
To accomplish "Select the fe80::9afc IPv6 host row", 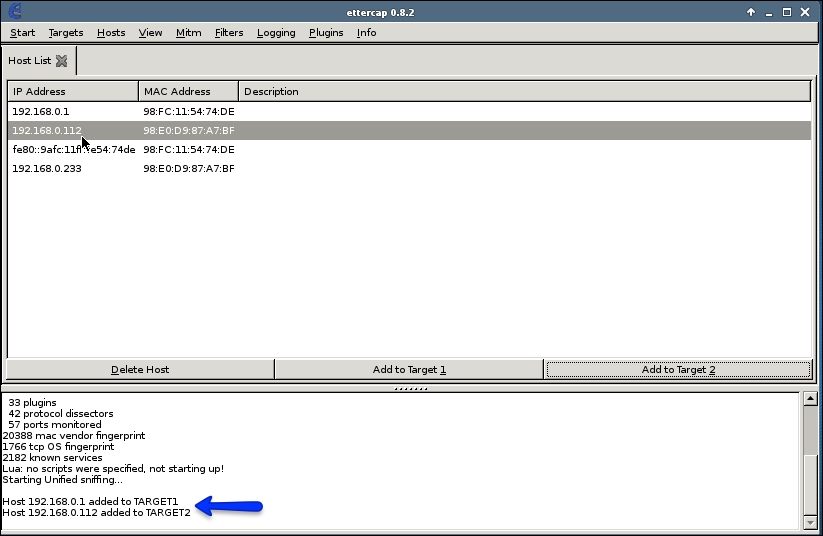I will click(x=409, y=150).
